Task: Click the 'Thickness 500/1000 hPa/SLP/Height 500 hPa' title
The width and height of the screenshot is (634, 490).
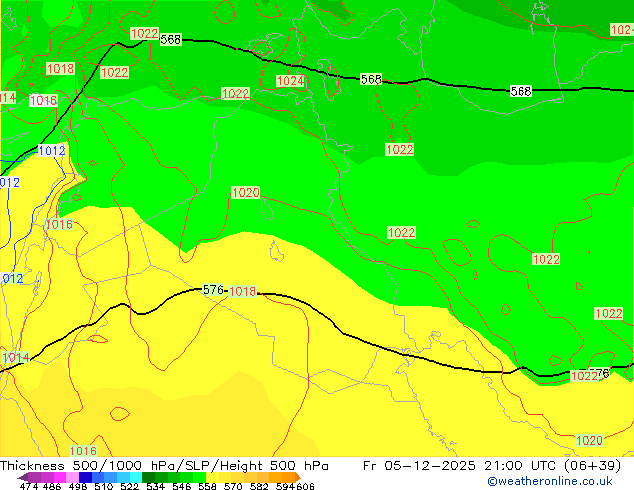Action: click(164, 466)
